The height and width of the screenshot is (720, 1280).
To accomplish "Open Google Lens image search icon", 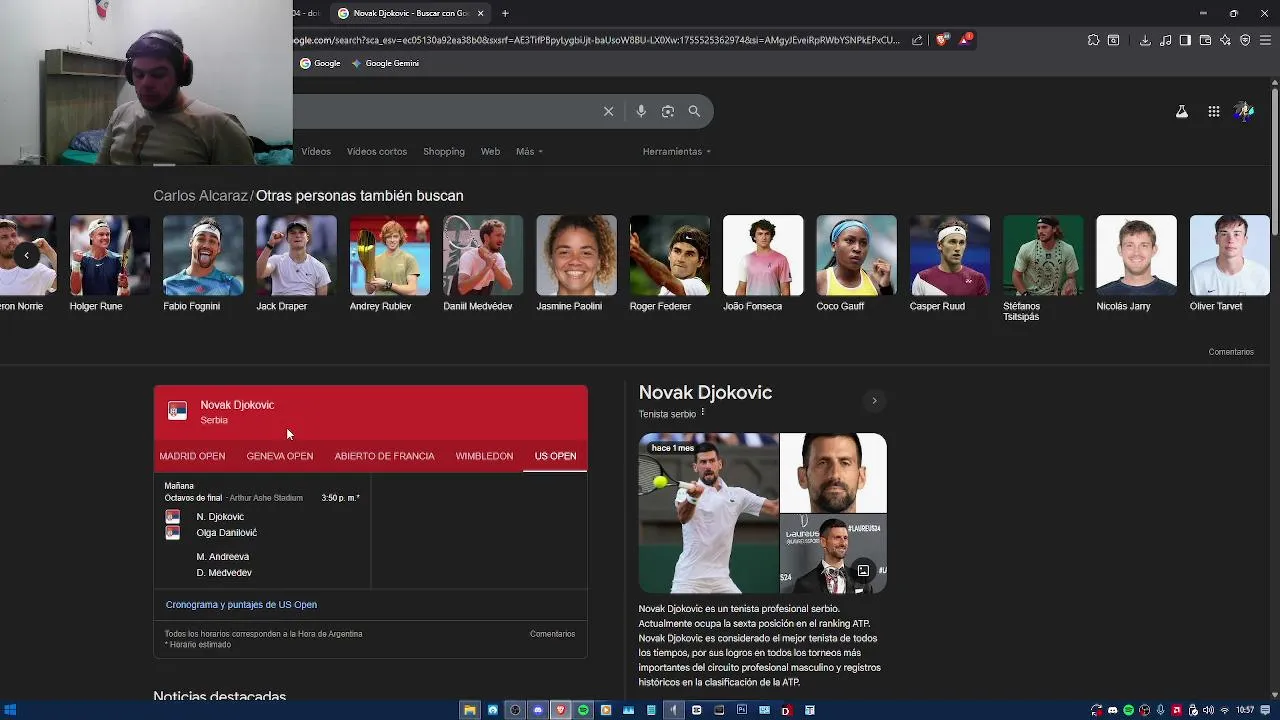I will click(668, 111).
